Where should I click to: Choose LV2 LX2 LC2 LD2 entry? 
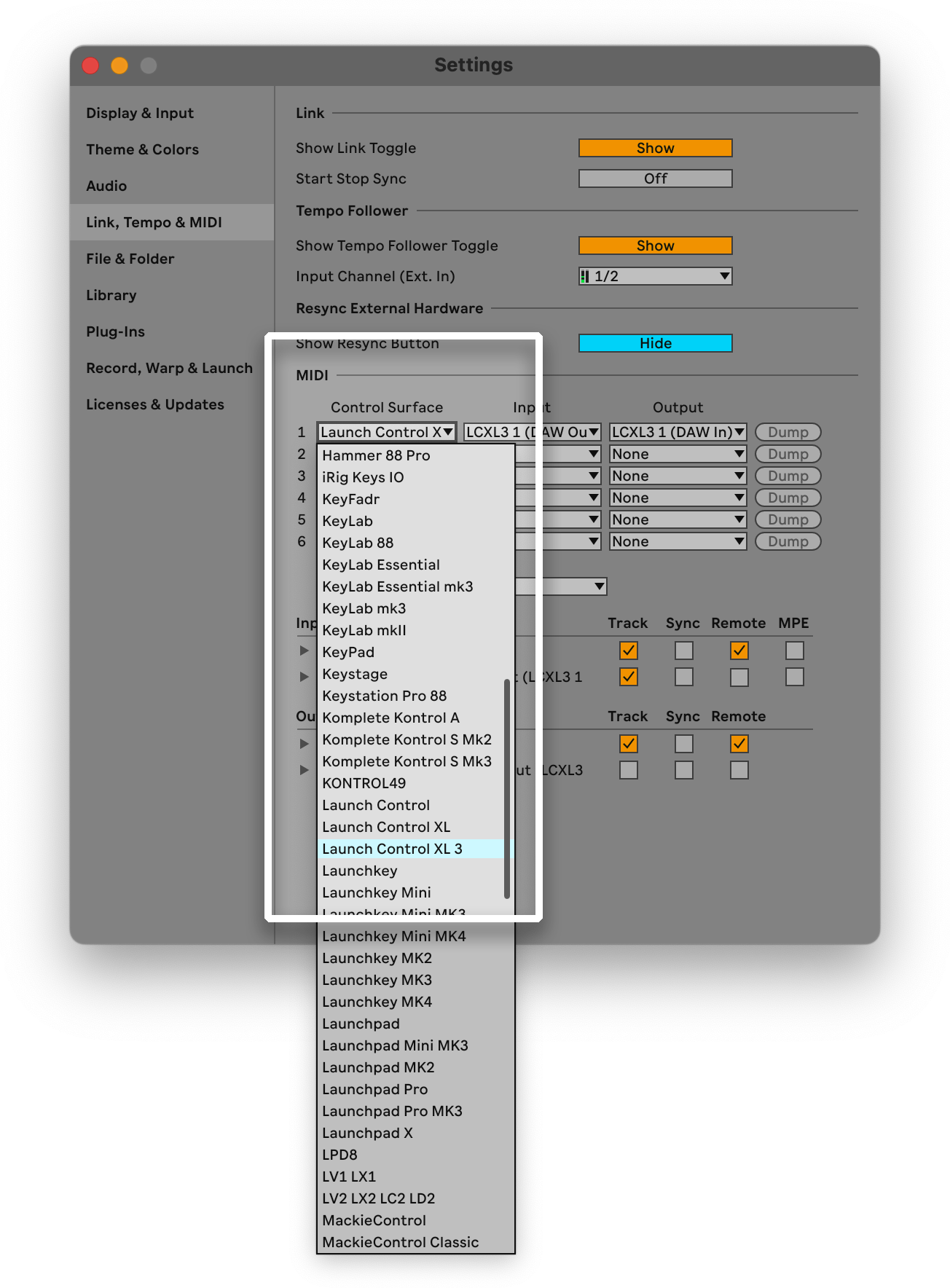coord(416,1198)
